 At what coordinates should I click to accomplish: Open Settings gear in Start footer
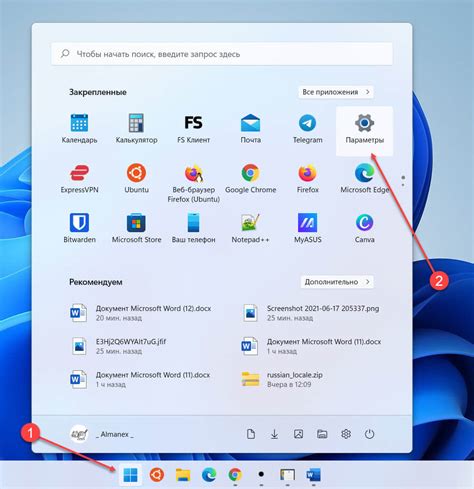tap(346, 434)
